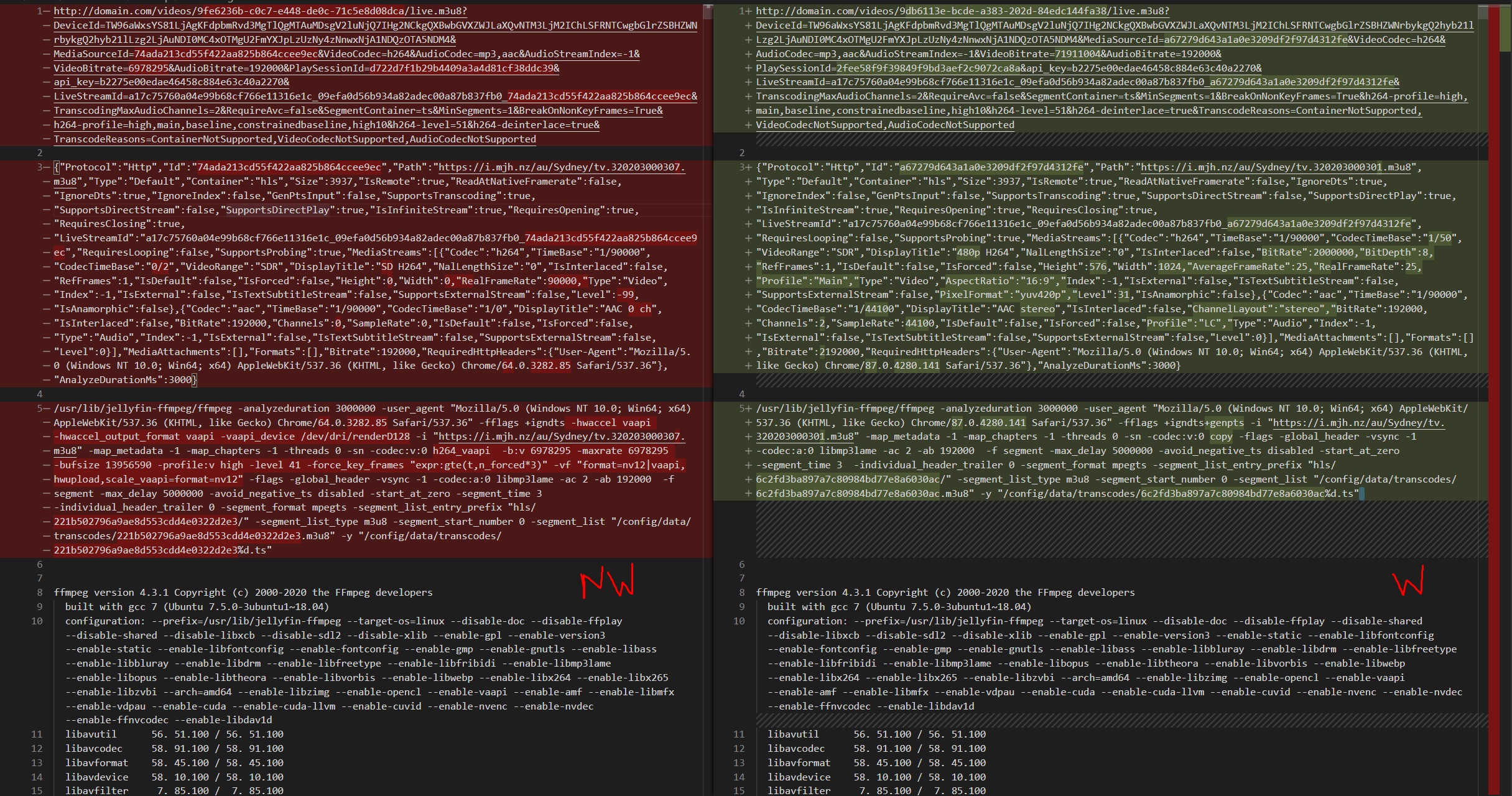Click the plus marker on right line 1
Screen dimensions: 1512x796
point(748,11)
